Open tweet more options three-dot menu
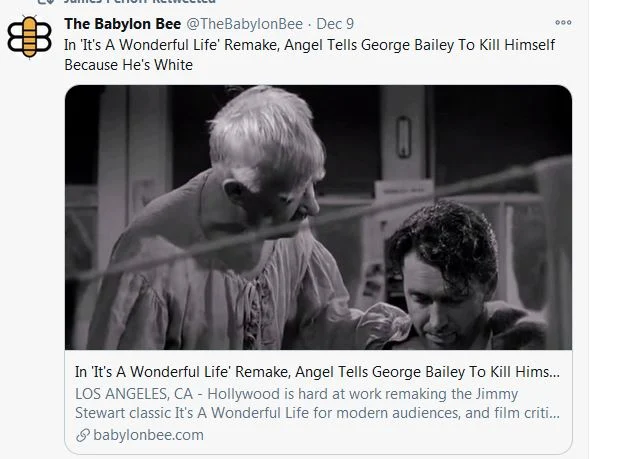This screenshot has width=617, height=459. (563, 23)
